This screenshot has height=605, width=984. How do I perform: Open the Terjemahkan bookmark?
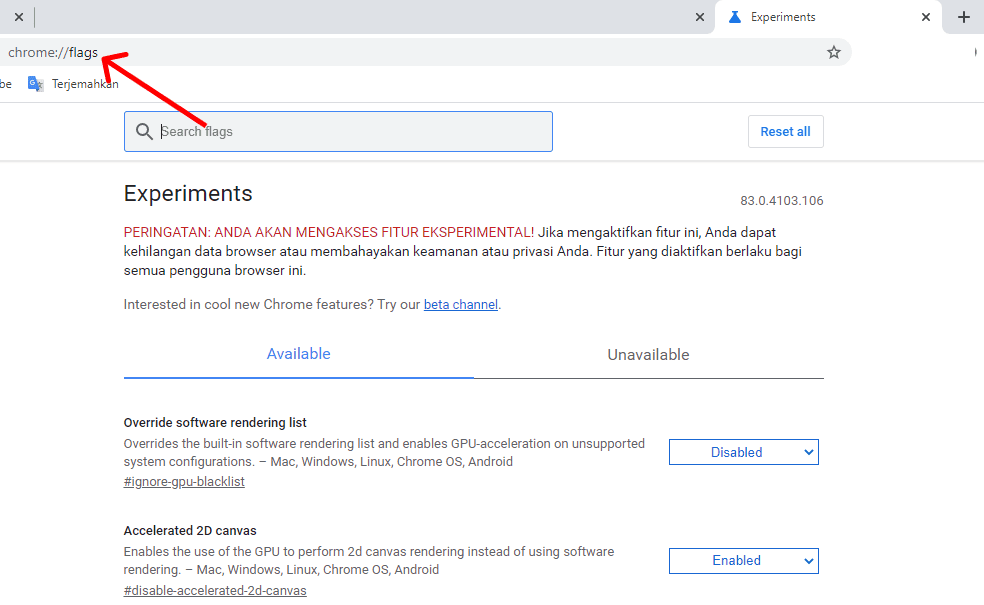(x=85, y=83)
